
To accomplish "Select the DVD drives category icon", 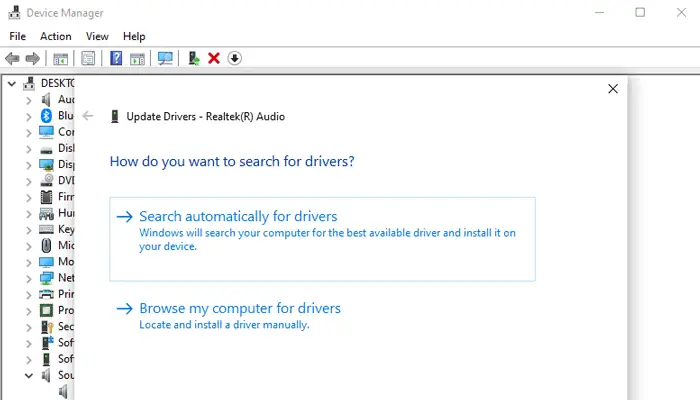I will coord(46,180).
